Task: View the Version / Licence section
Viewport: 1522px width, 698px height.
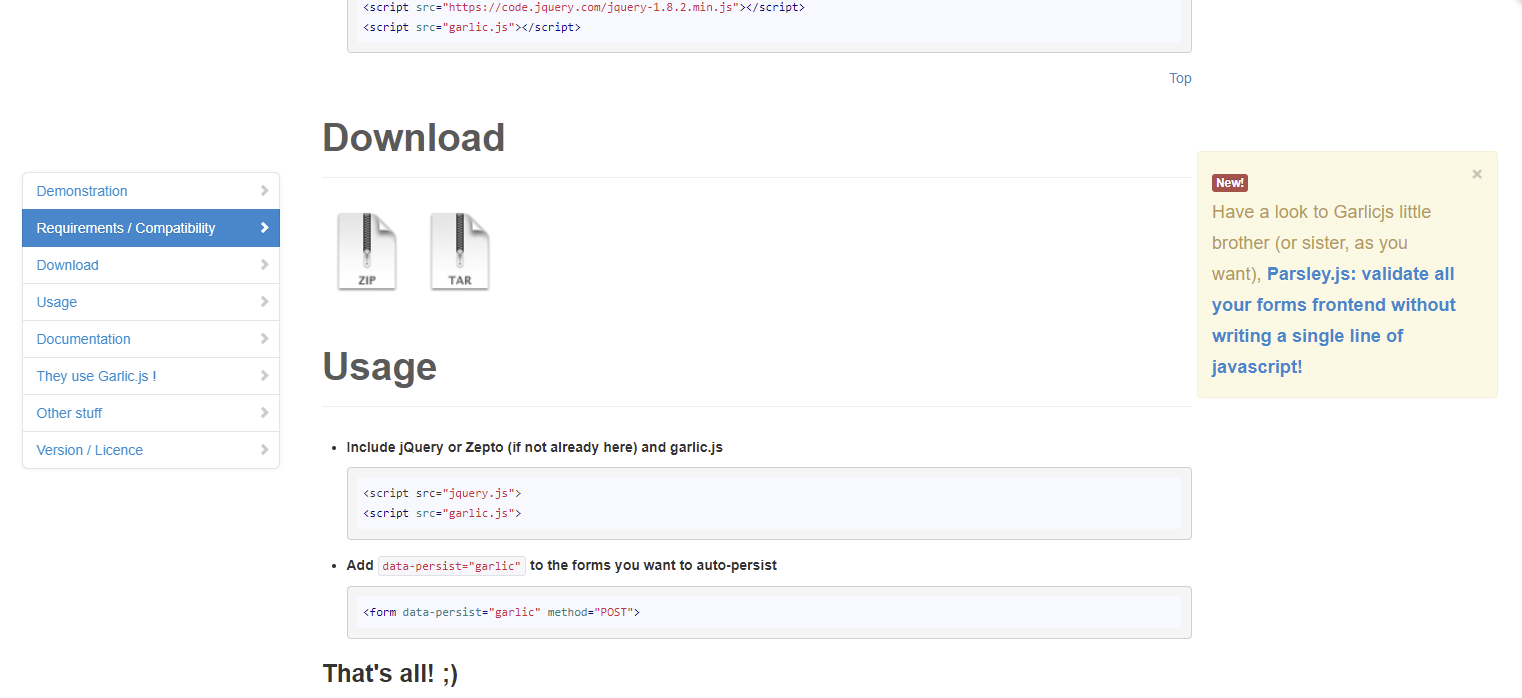Action: pyautogui.click(x=89, y=450)
